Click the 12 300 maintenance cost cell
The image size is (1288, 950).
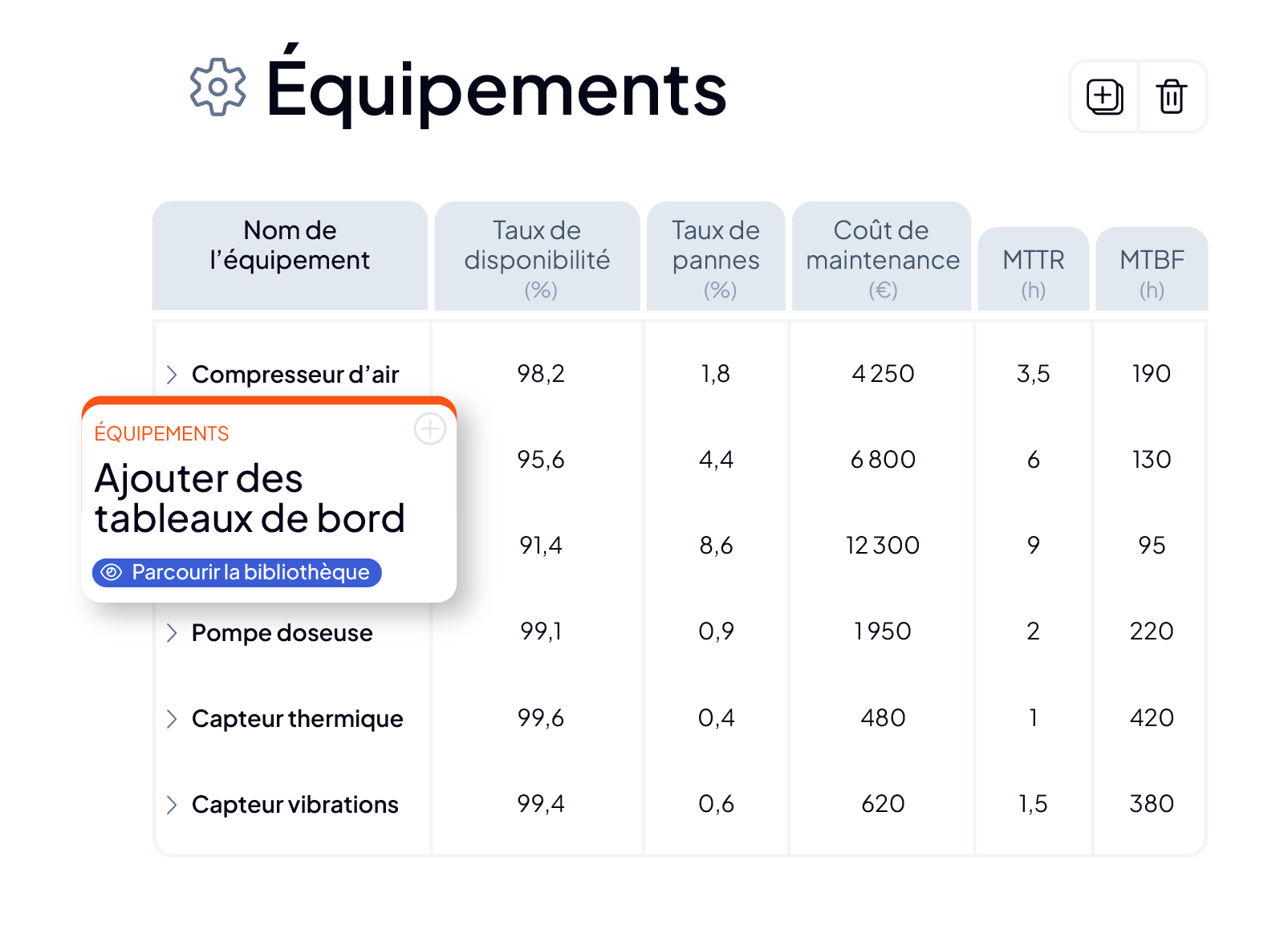point(882,546)
